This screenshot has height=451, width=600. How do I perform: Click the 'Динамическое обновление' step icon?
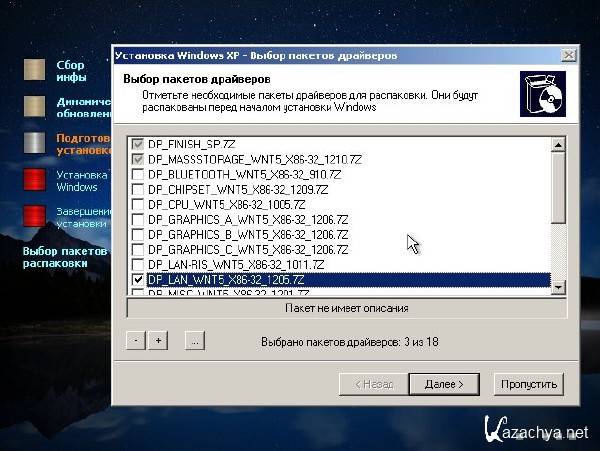point(36,107)
